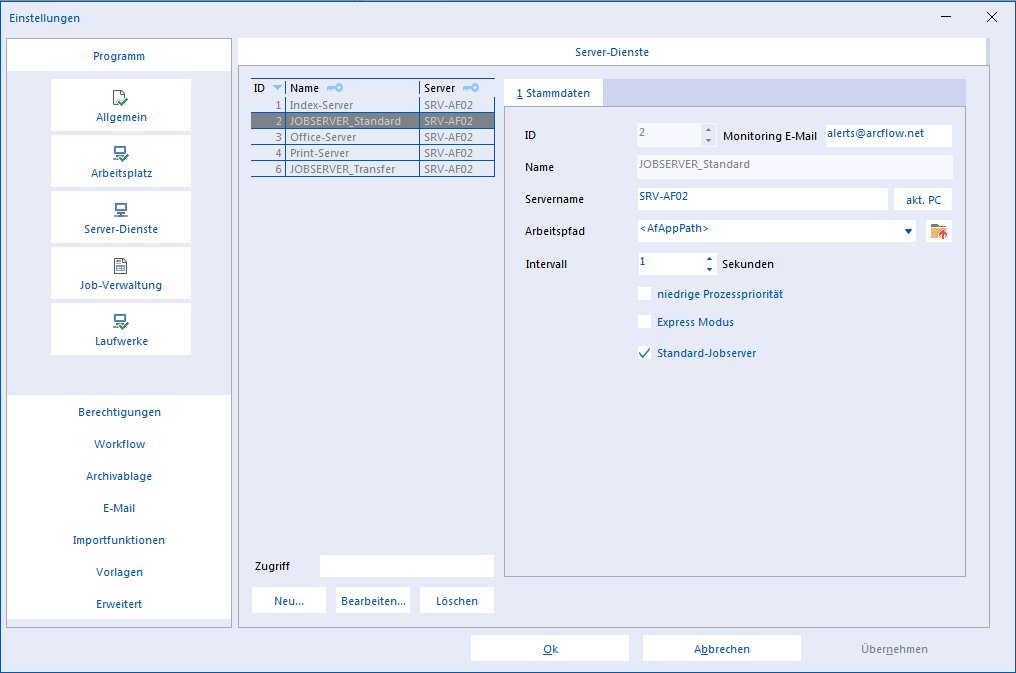Select the Arbeitsplatz icon in sidebar
The width and height of the screenshot is (1016, 673).
(121, 154)
